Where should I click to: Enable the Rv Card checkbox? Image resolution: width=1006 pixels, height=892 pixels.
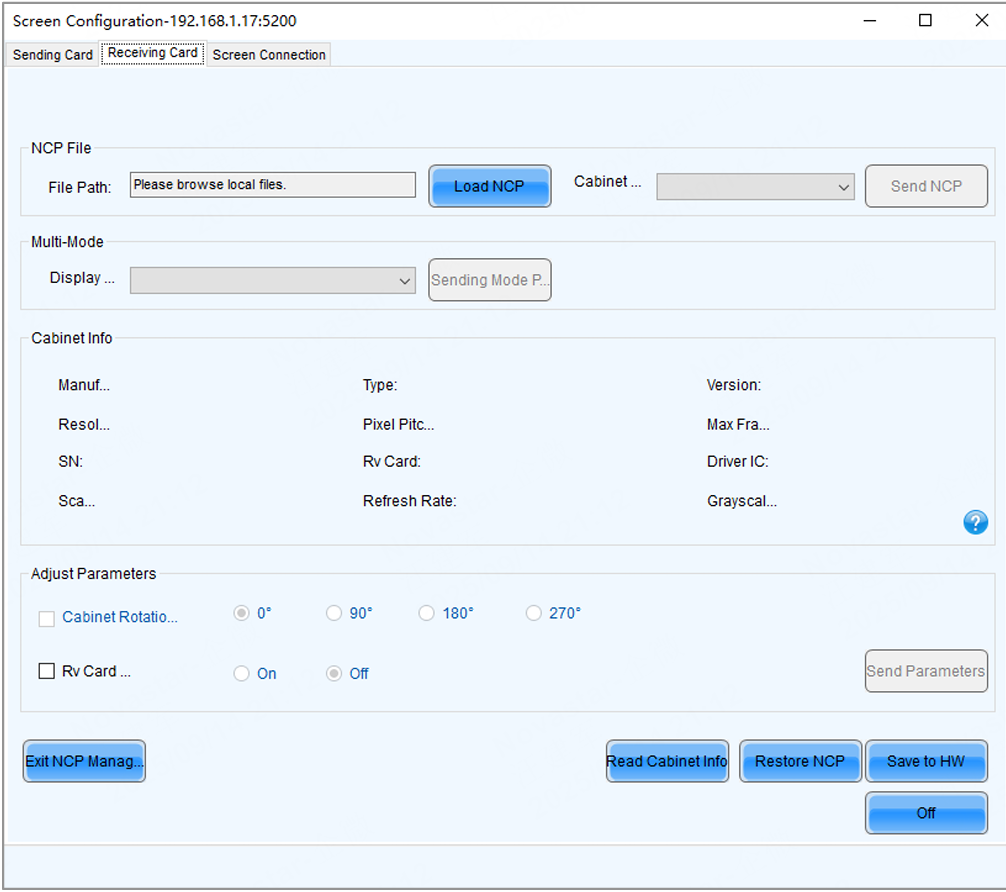(x=46, y=672)
